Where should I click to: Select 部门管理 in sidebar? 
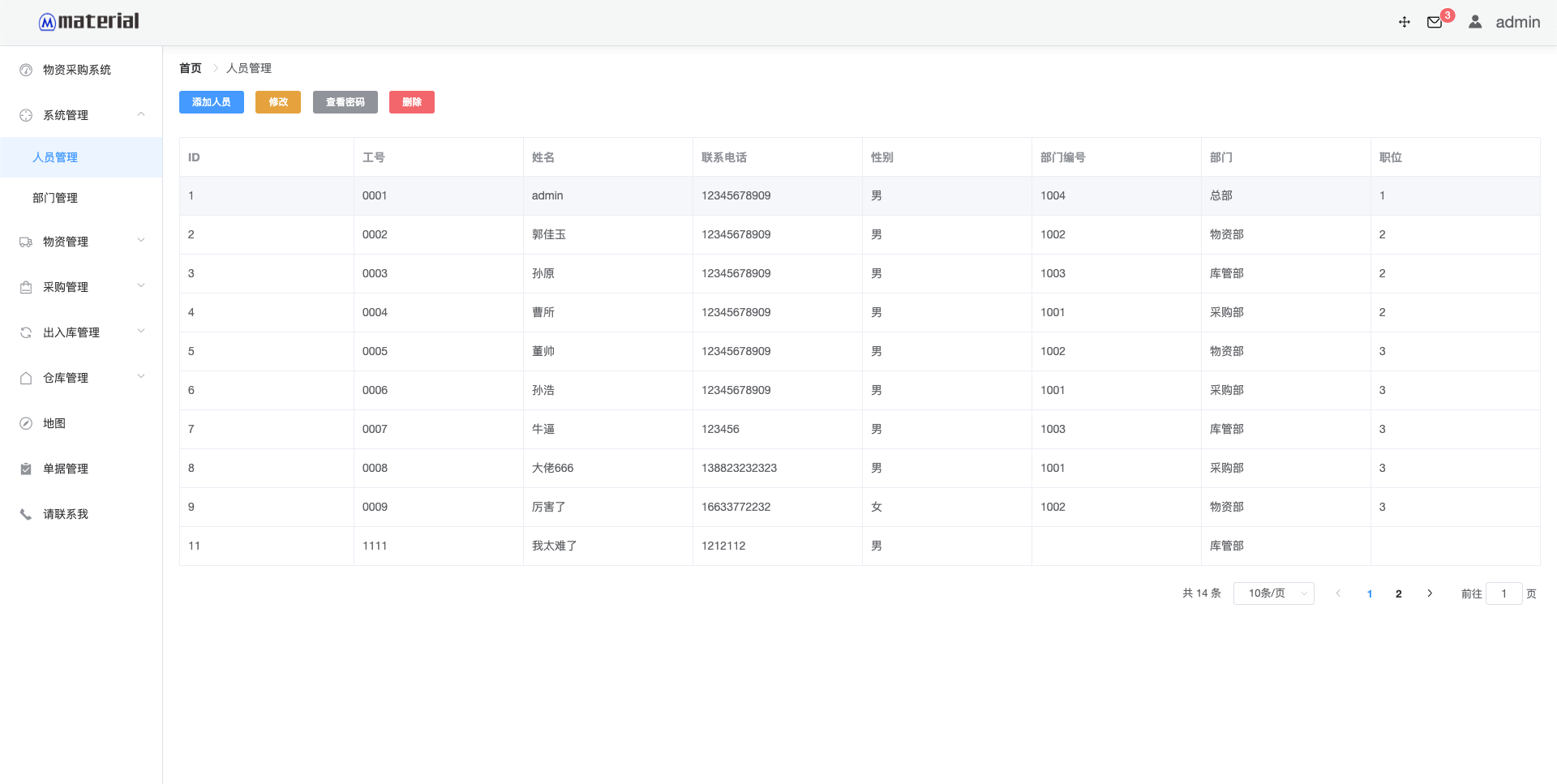(81, 198)
